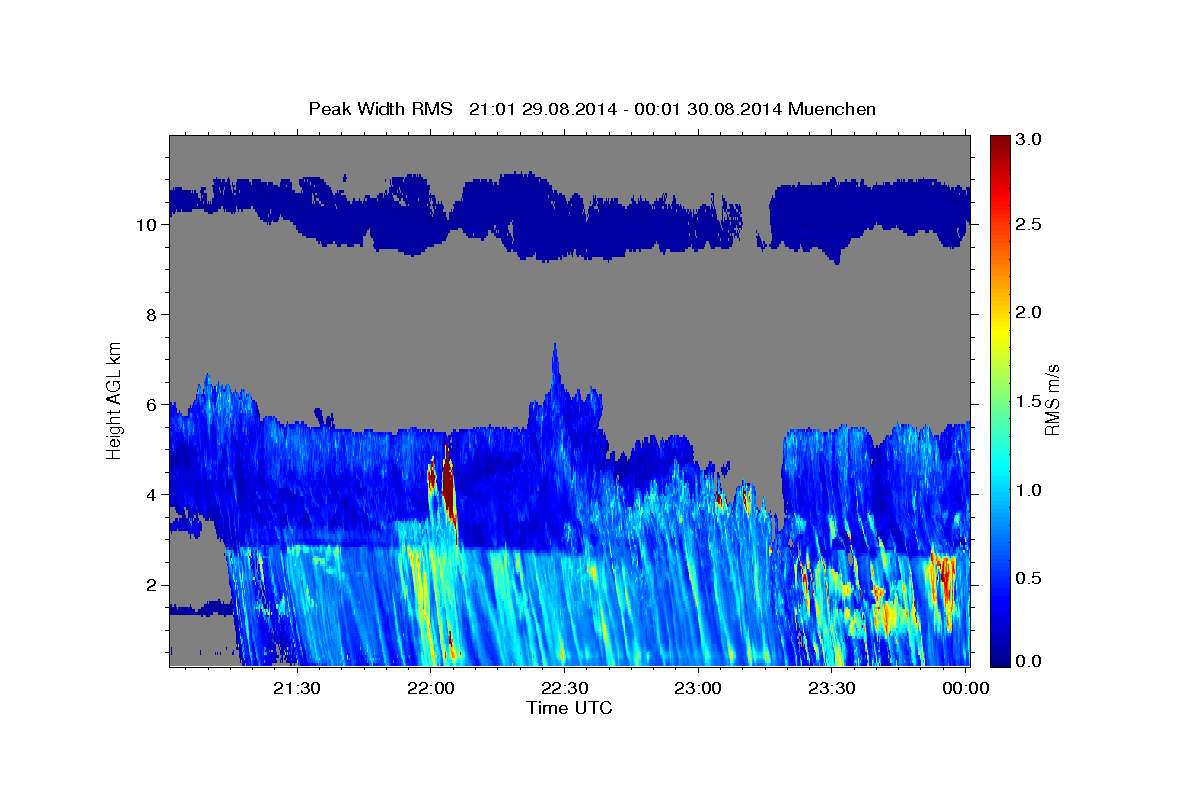Click the height tick label 6
The image size is (1200, 800).
click(x=149, y=405)
